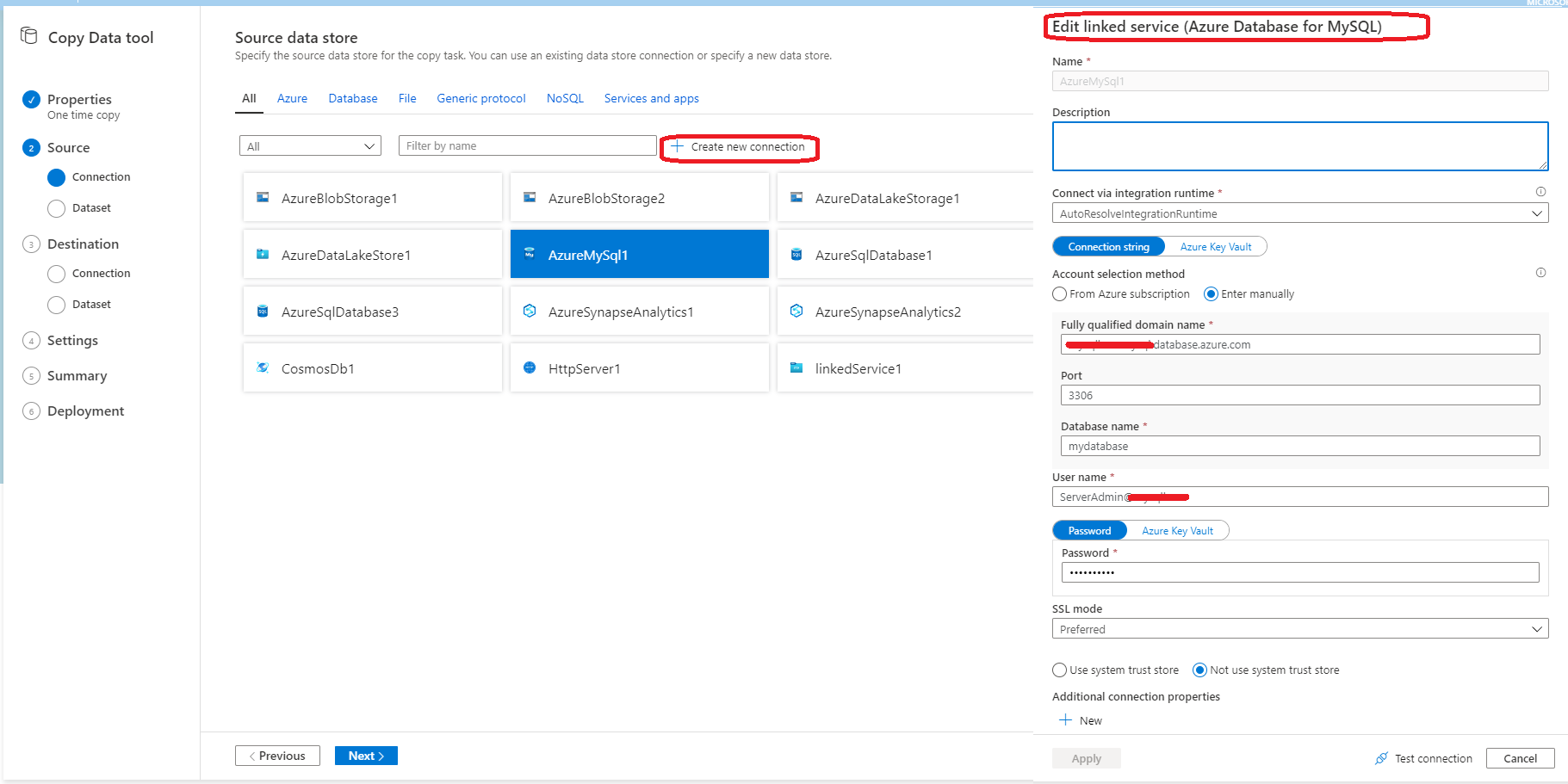Click the plug icon beside Test connection
This screenshot has width=1568, height=784.
pos(1381,758)
